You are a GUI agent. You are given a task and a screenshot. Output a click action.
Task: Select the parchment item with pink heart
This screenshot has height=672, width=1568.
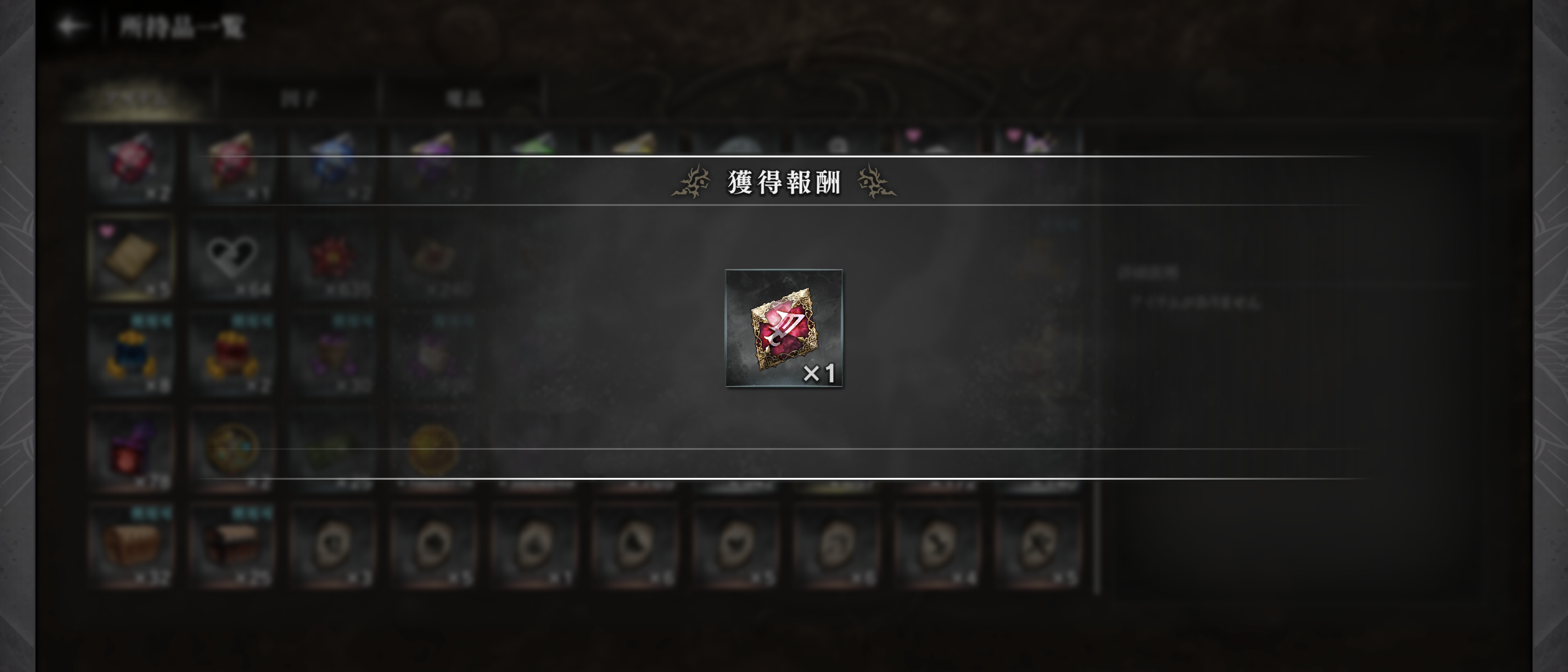click(131, 258)
